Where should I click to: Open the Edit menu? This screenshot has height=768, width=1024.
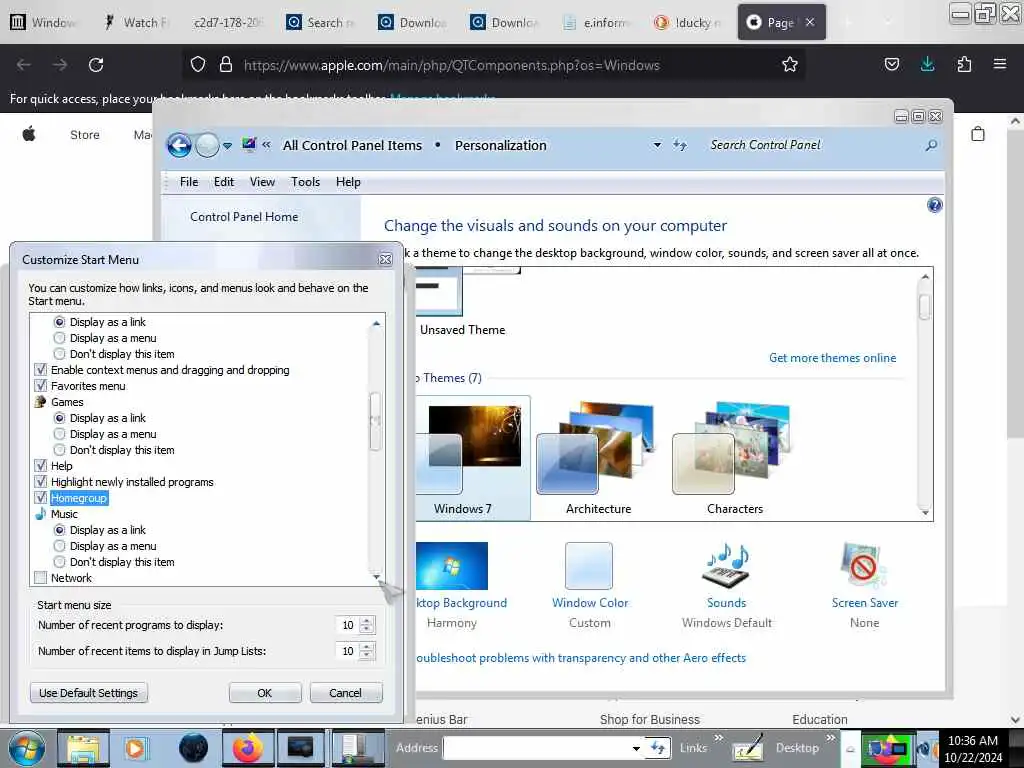pyautogui.click(x=223, y=182)
